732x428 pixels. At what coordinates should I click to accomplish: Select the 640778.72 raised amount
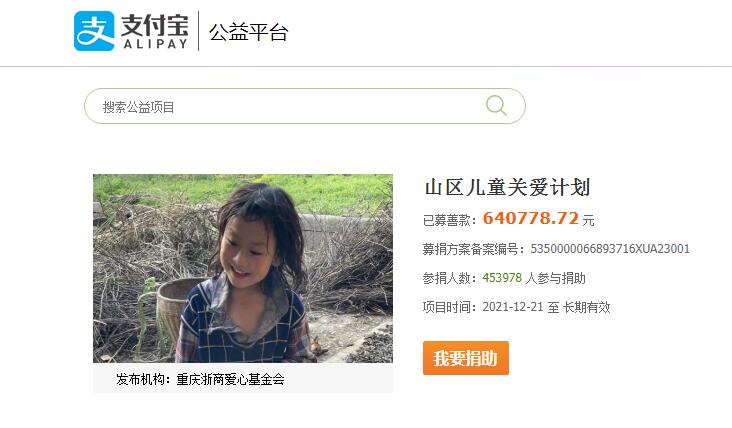[x=530, y=218]
